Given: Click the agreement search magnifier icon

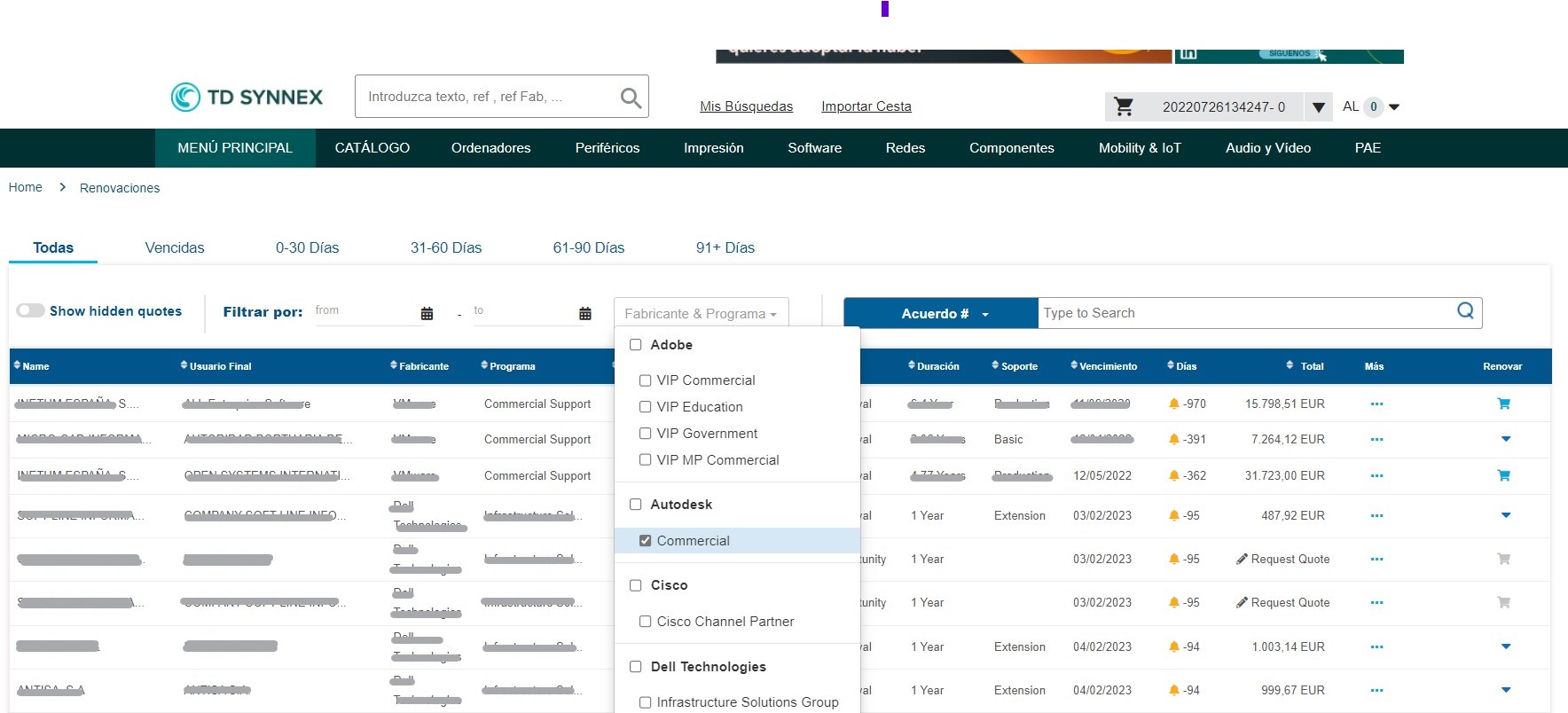Looking at the screenshot, I should [1465, 311].
